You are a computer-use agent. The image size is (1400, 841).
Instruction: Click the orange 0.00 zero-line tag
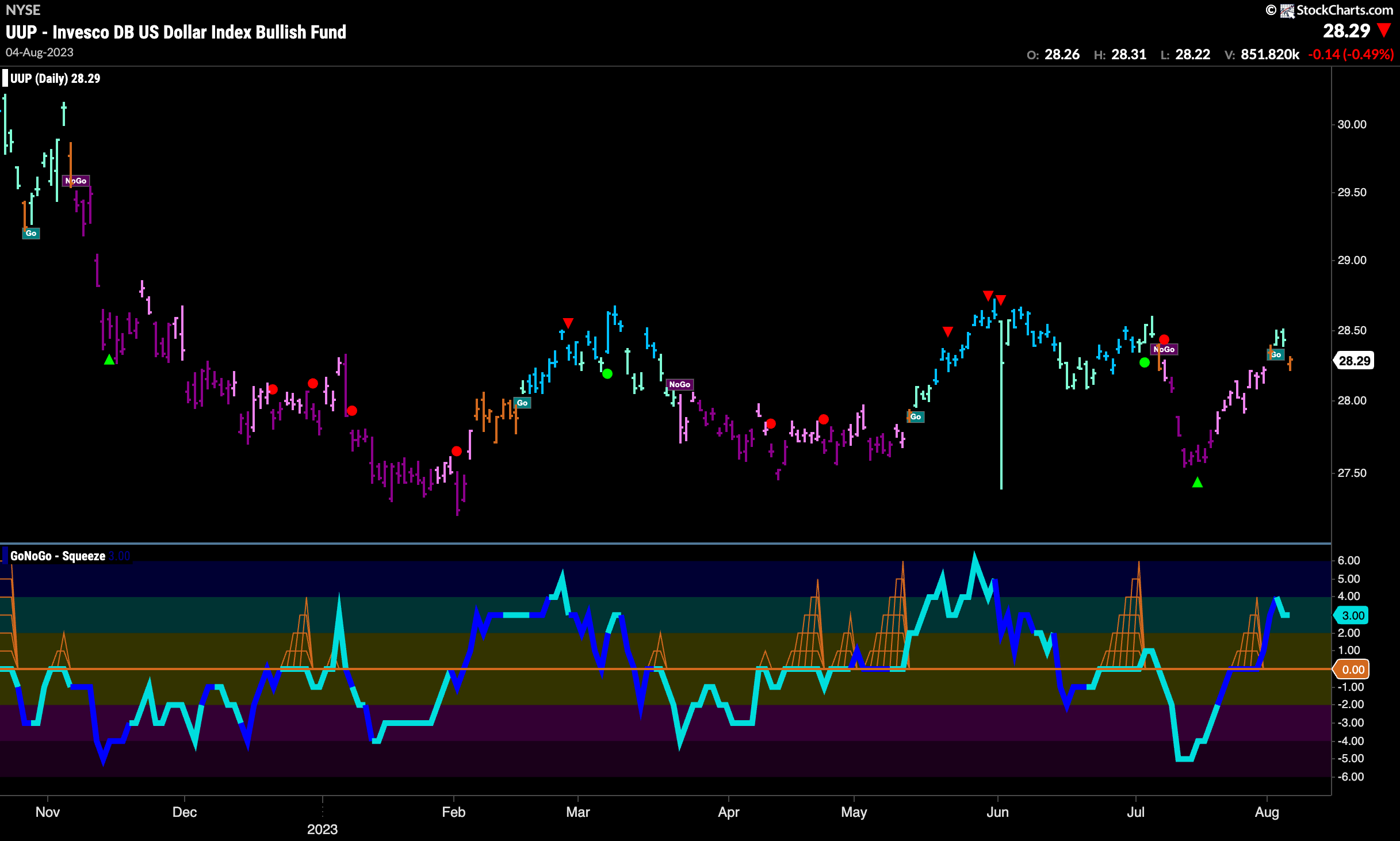(1352, 669)
